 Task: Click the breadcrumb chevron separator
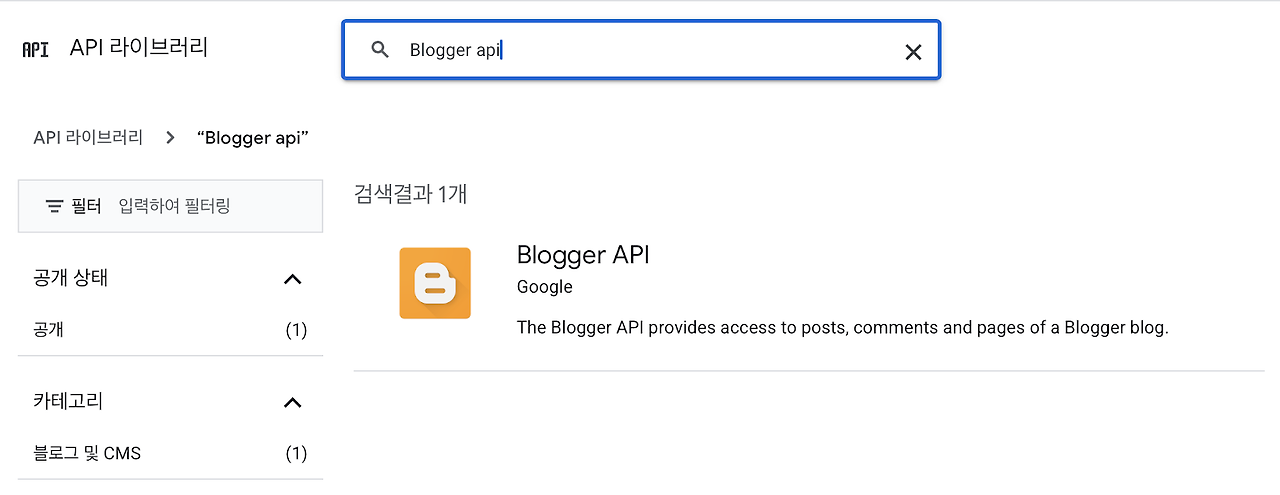tap(170, 137)
